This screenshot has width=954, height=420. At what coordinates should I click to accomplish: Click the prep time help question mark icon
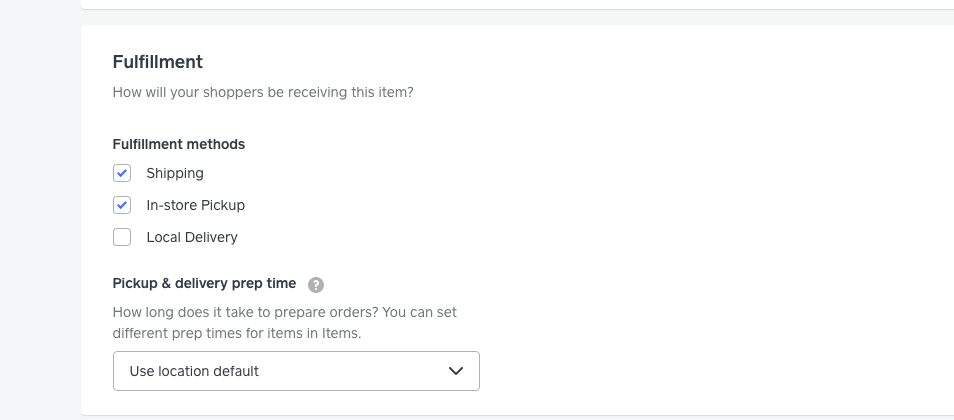[x=316, y=284]
